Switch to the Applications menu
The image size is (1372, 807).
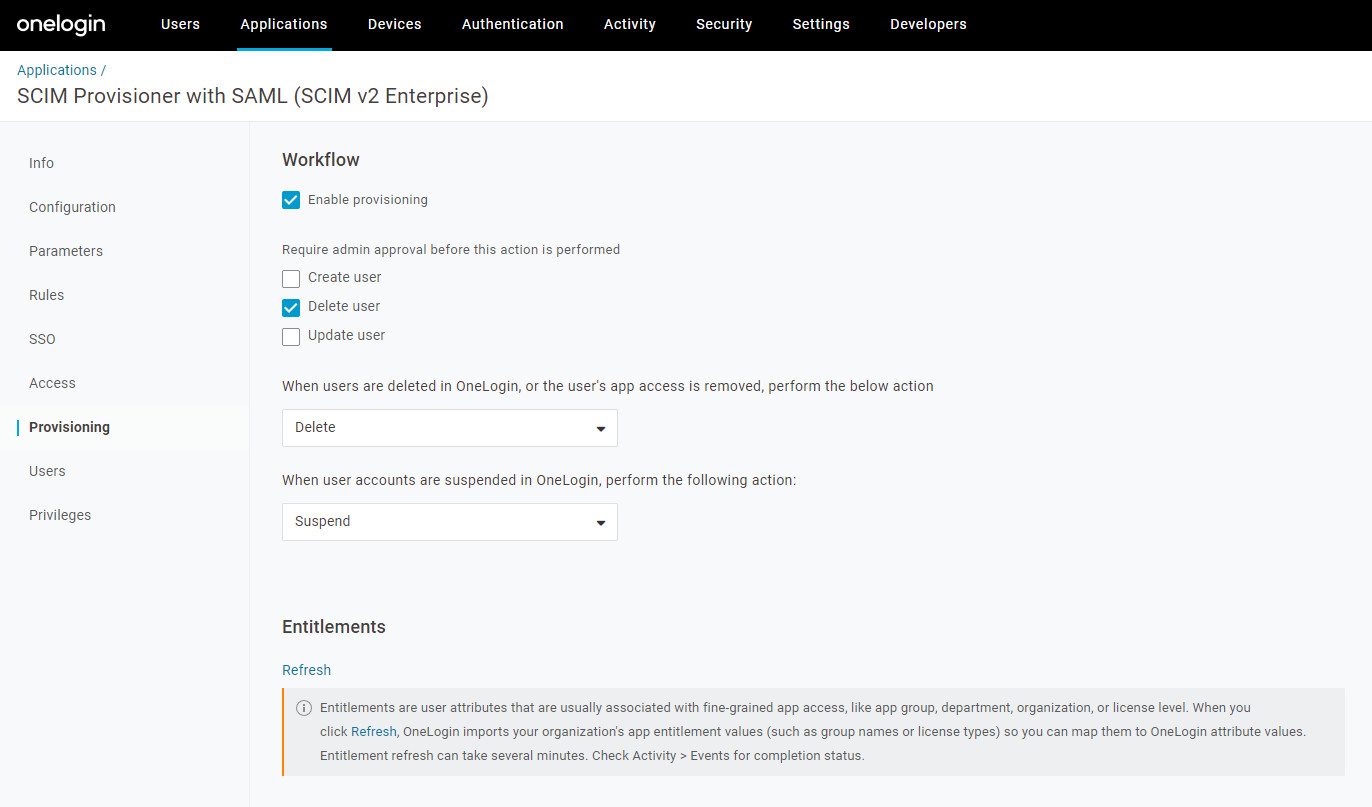[x=283, y=24]
